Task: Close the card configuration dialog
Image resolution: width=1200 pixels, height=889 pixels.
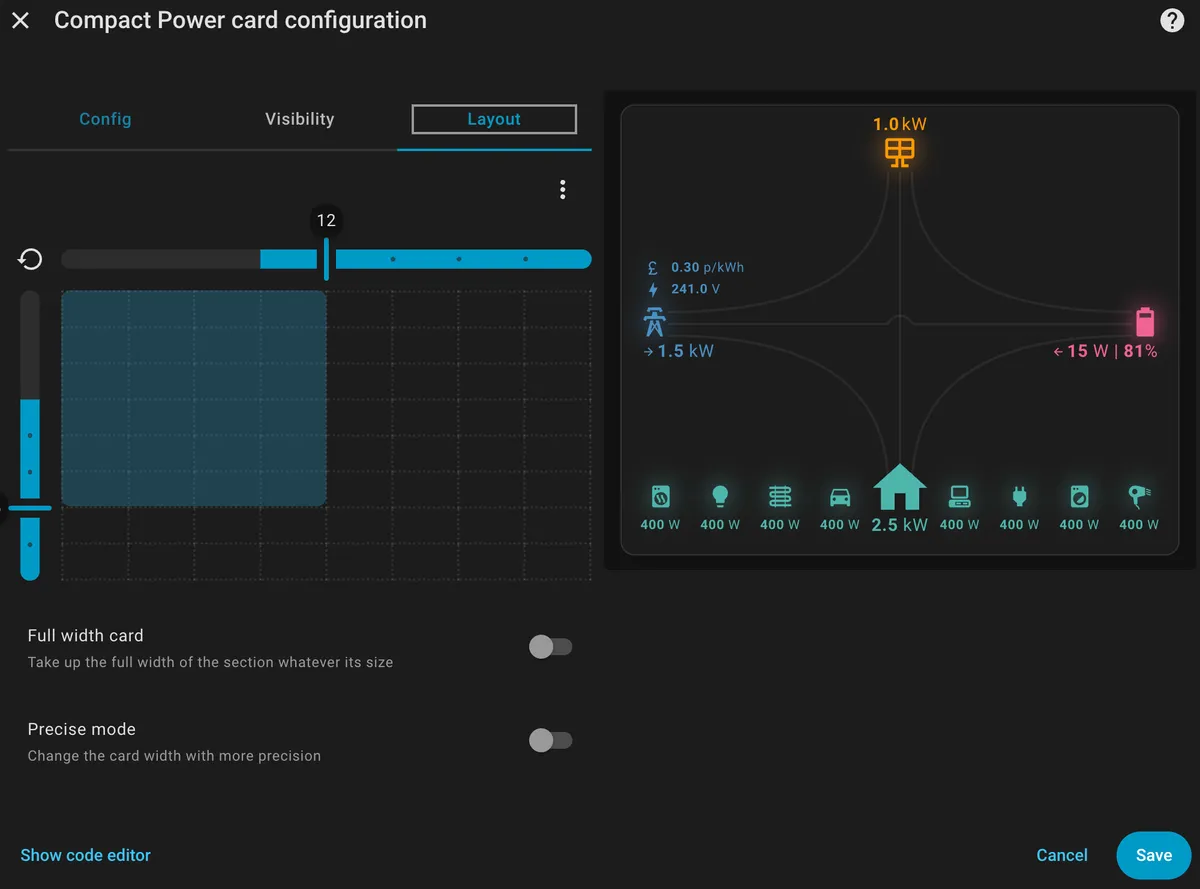Action: pos(20,20)
